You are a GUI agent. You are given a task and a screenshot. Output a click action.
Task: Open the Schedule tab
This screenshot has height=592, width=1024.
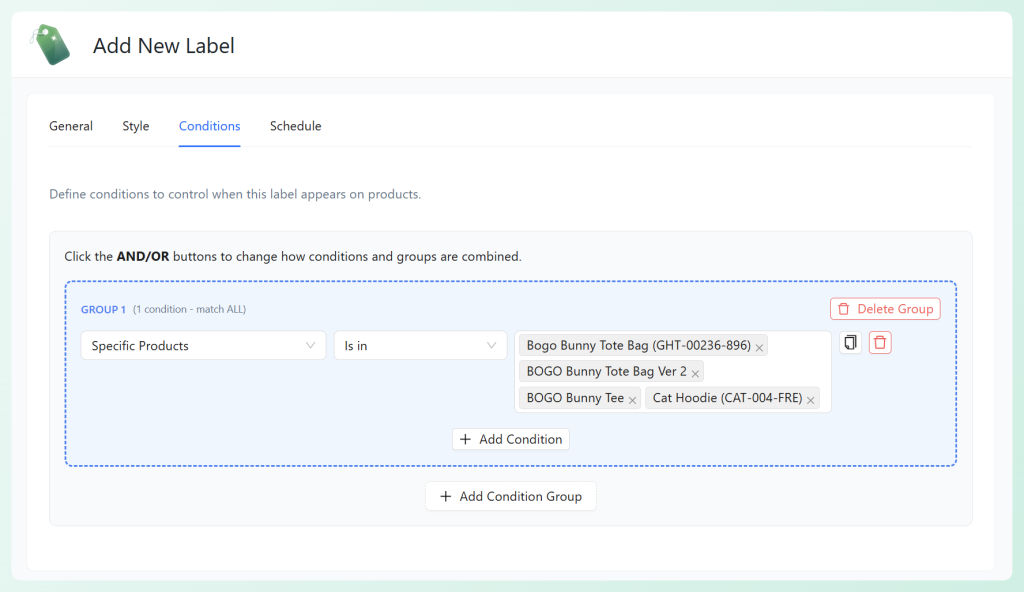295,126
